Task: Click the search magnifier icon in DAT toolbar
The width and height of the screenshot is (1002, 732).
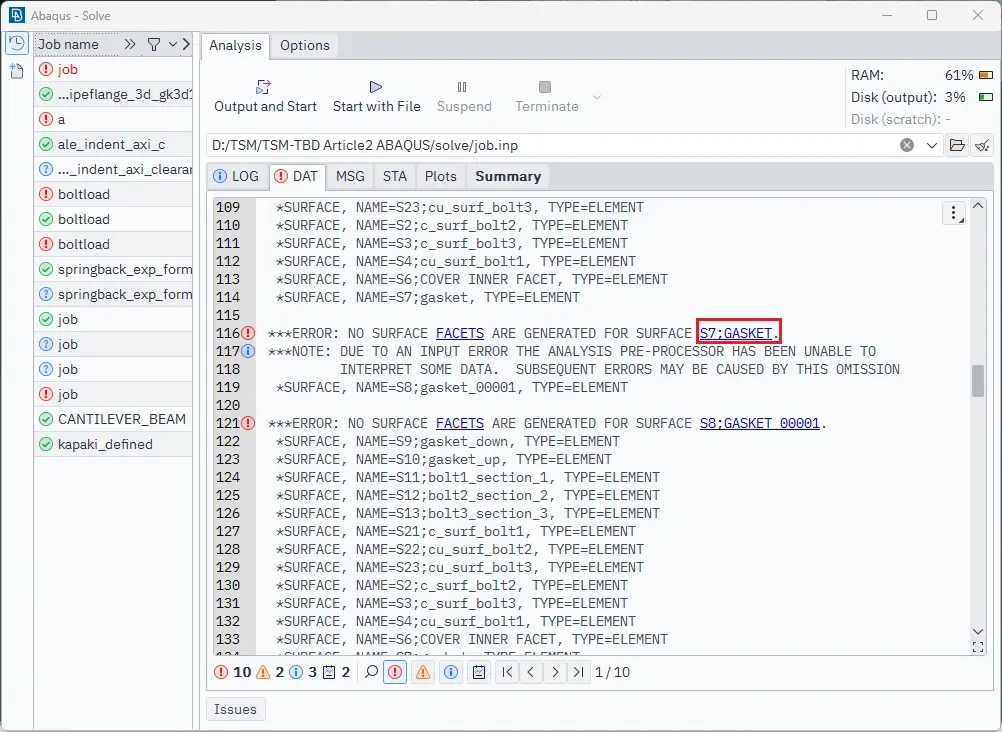Action: [x=371, y=672]
